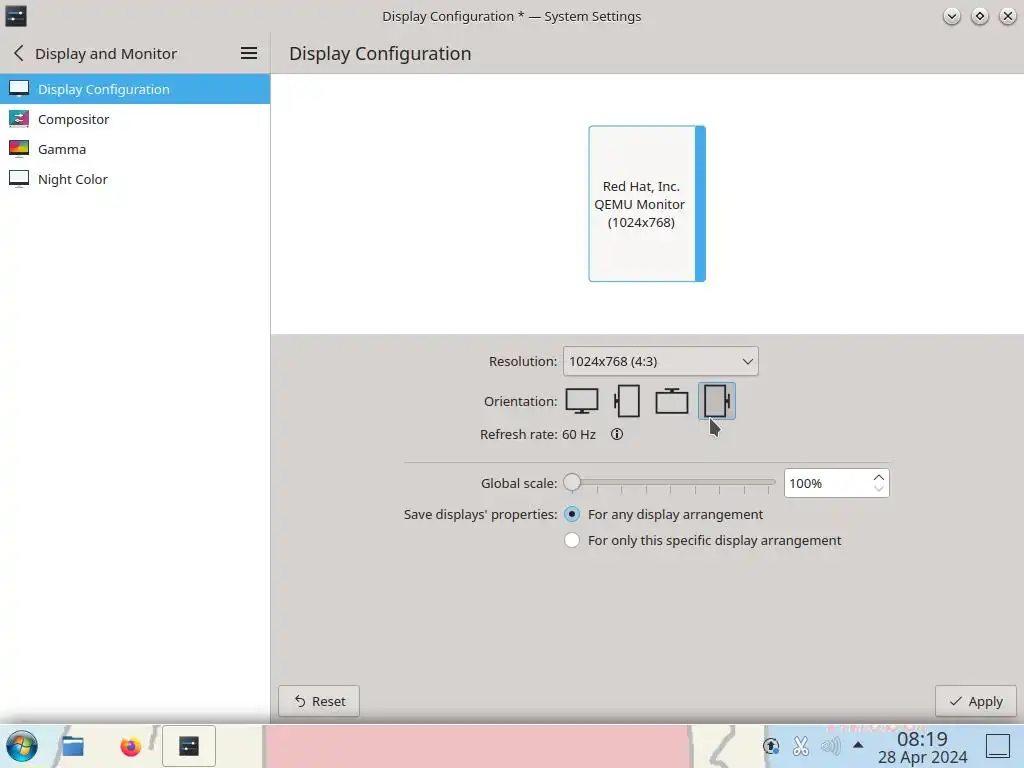Select the QEMU Monitor display preview
The width and height of the screenshot is (1024, 768).
tap(647, 204)
